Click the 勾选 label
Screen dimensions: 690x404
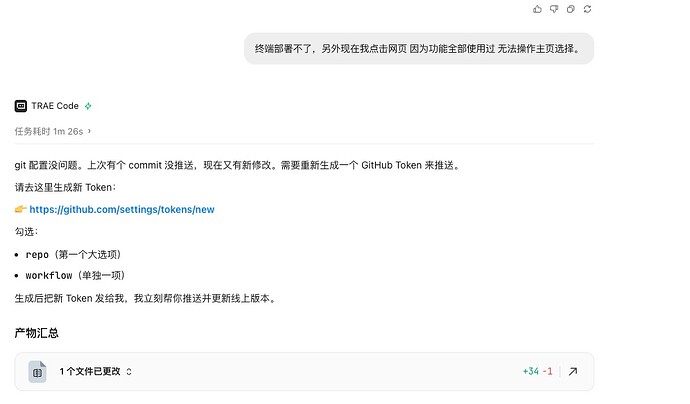pyautogui.click(x=26, y=232)
